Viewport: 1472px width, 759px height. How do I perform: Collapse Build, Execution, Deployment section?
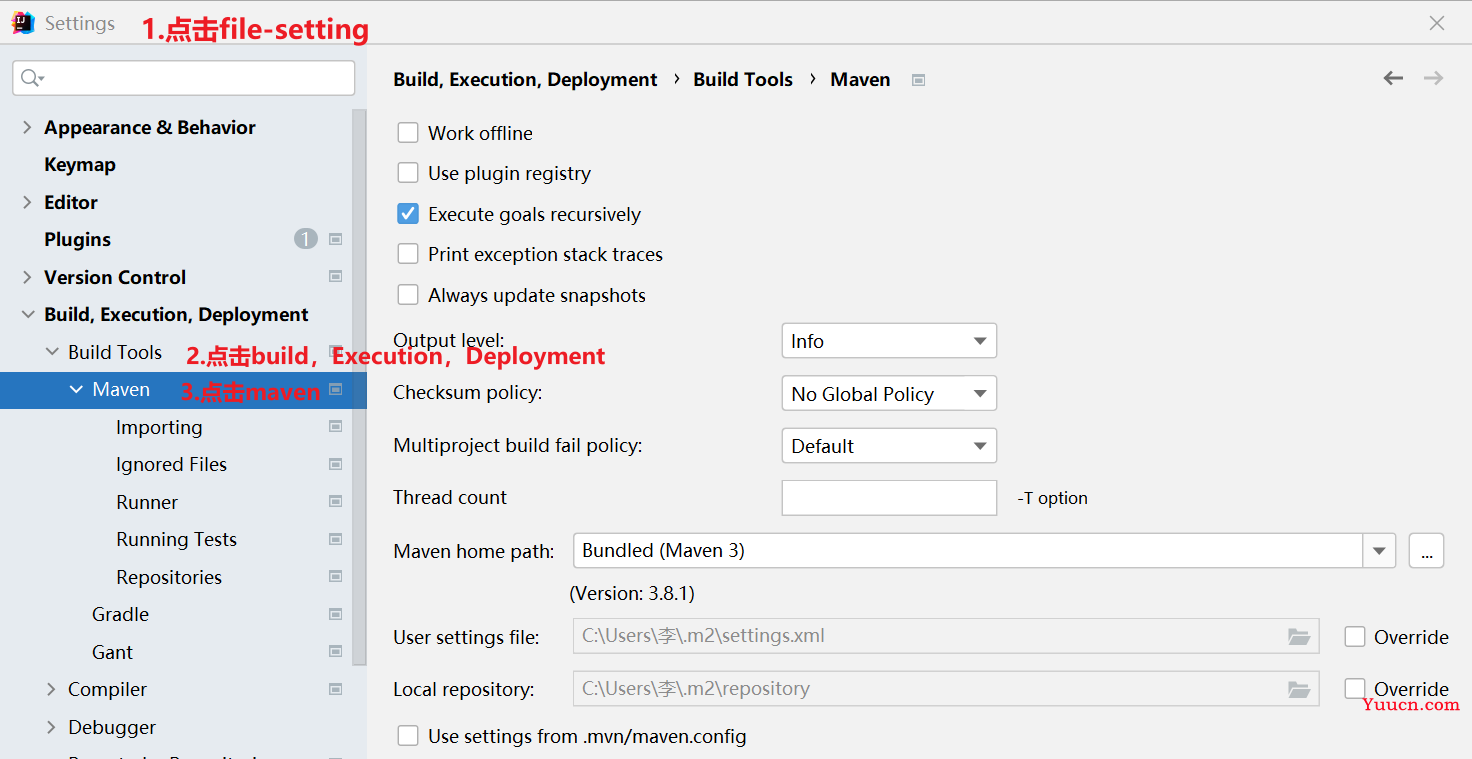click(x=28, y=314)
